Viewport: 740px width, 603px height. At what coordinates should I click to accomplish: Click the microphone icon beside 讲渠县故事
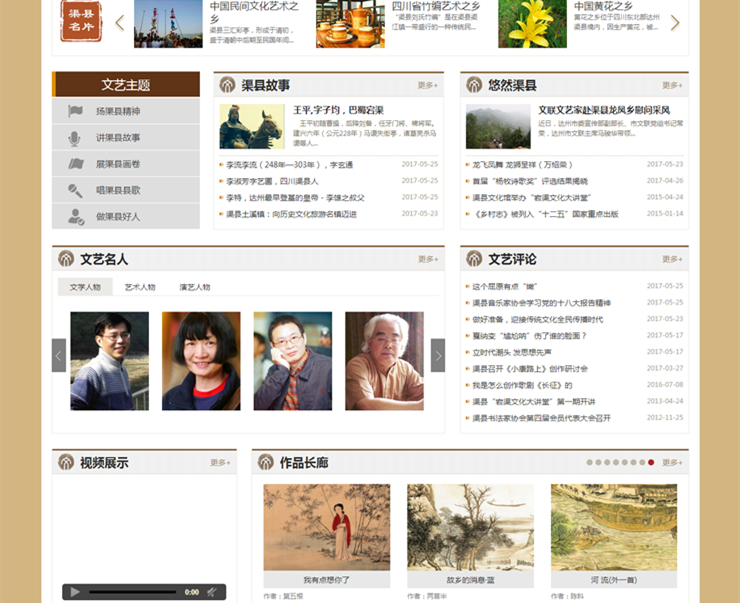click(x=75, y=137)
